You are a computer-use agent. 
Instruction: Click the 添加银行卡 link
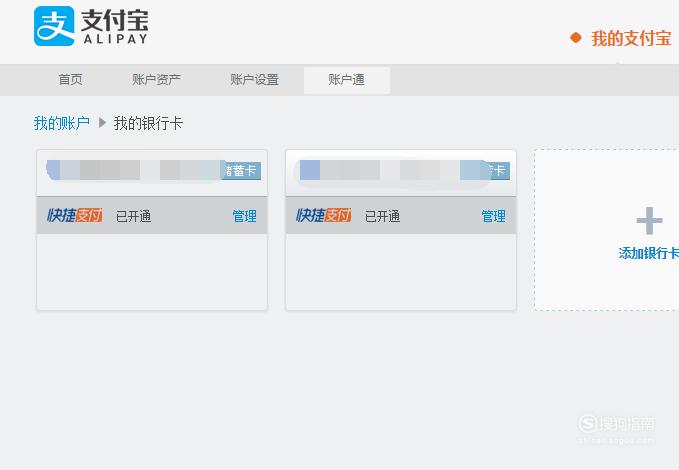[649, 253]
